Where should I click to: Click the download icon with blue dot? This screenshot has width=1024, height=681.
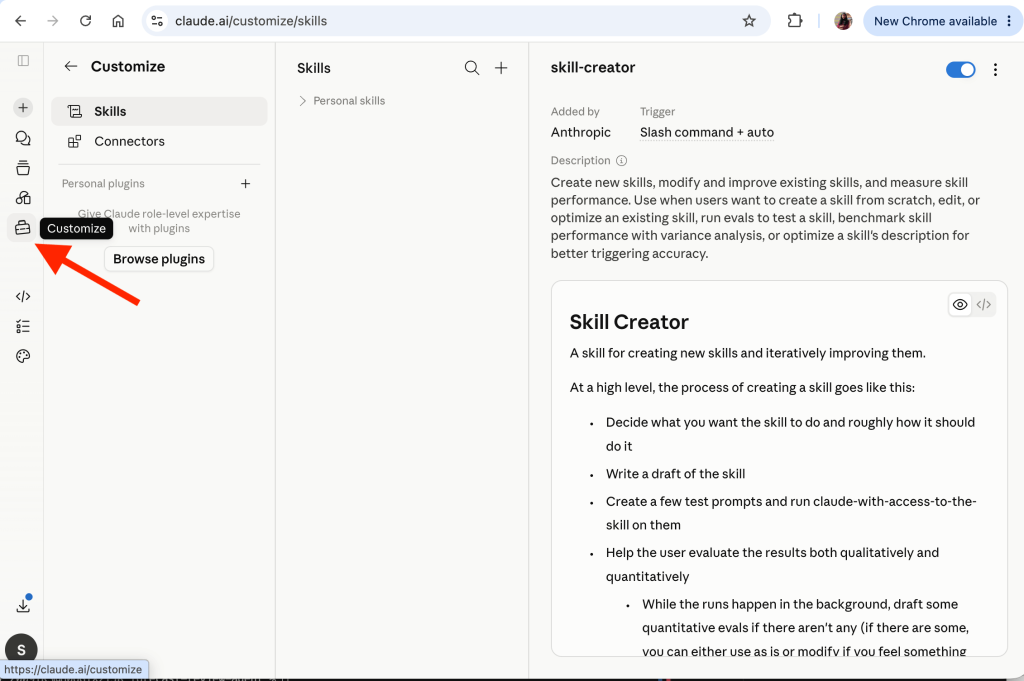24,604
